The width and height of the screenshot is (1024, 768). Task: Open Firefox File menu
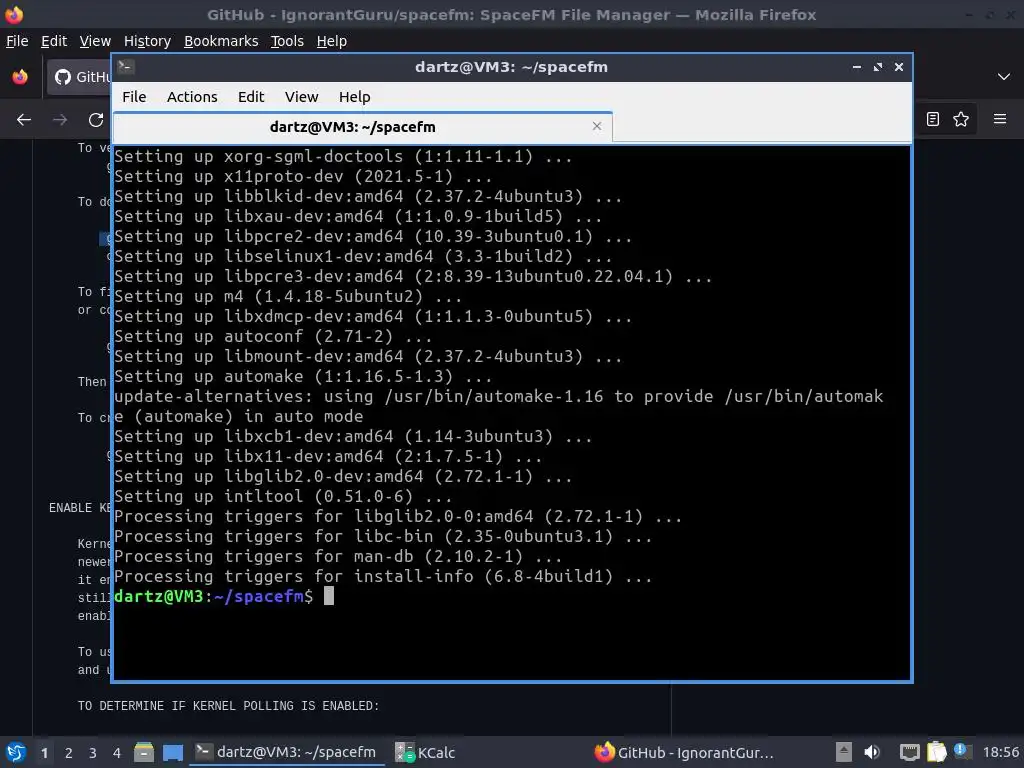click(17, 41)
